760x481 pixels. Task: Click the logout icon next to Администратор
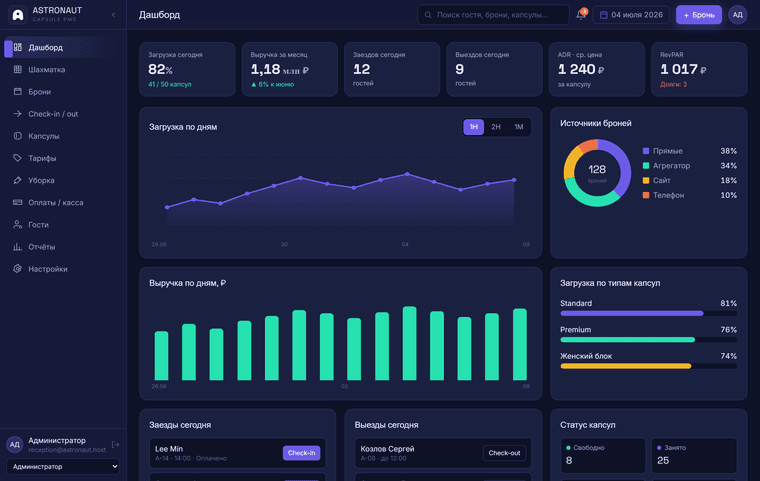coord(115,445)
